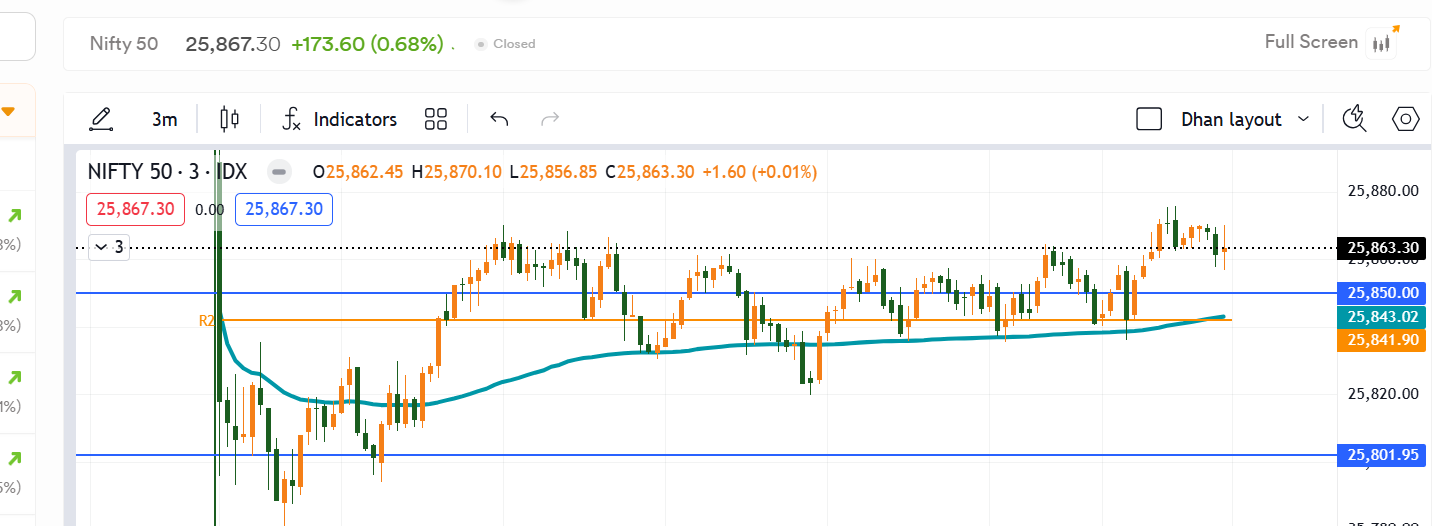Image resolution: width=1432 pixels, height=526 pixels.
Task: Open chart settings hexagon icon
Action: [1406, 119]
